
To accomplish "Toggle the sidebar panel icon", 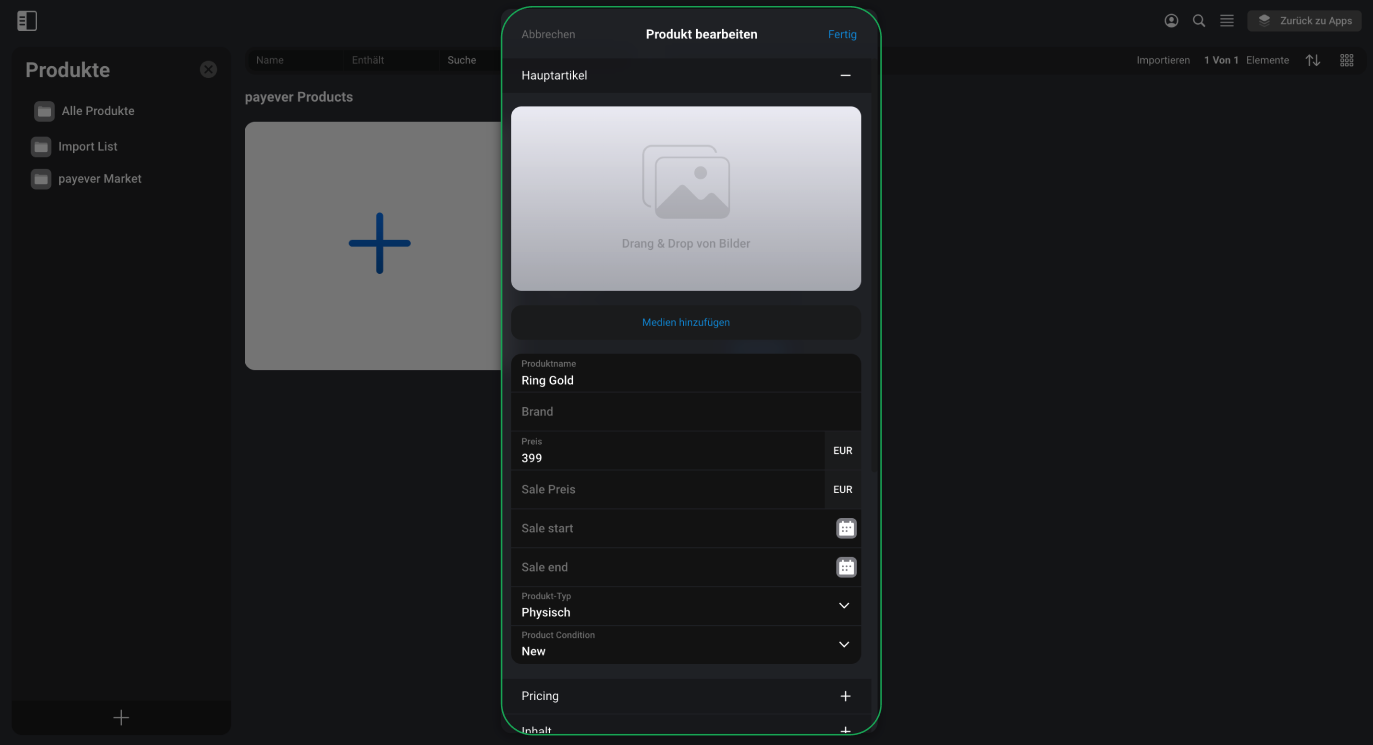I will point(27,21).
